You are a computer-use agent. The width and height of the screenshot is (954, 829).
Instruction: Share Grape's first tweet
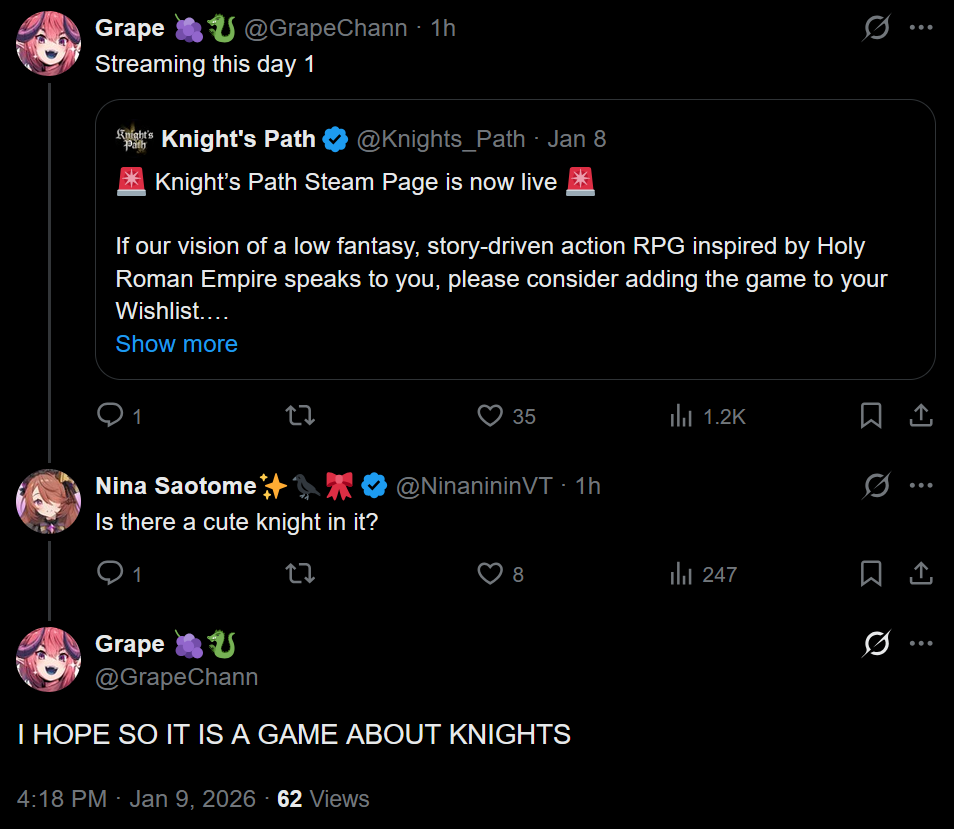coord(921,415)
